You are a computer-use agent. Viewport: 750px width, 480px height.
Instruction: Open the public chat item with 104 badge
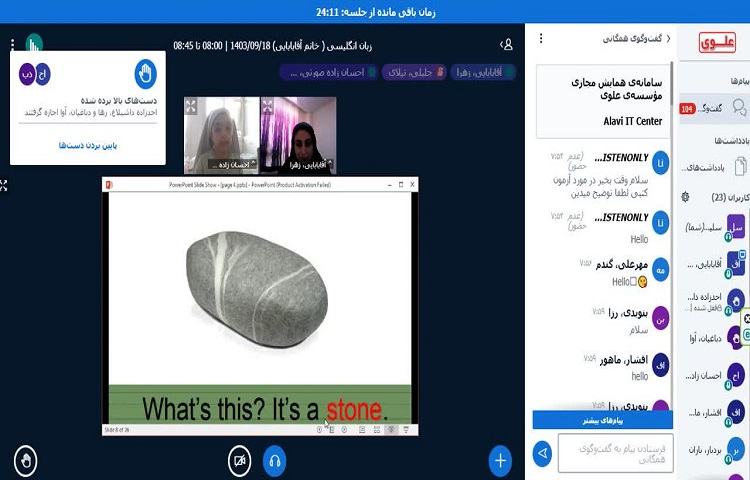point(714,109)
